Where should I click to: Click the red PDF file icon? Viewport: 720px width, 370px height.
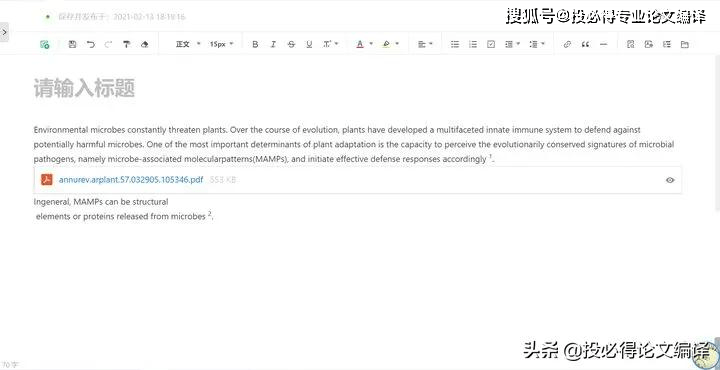click(46, 179)
